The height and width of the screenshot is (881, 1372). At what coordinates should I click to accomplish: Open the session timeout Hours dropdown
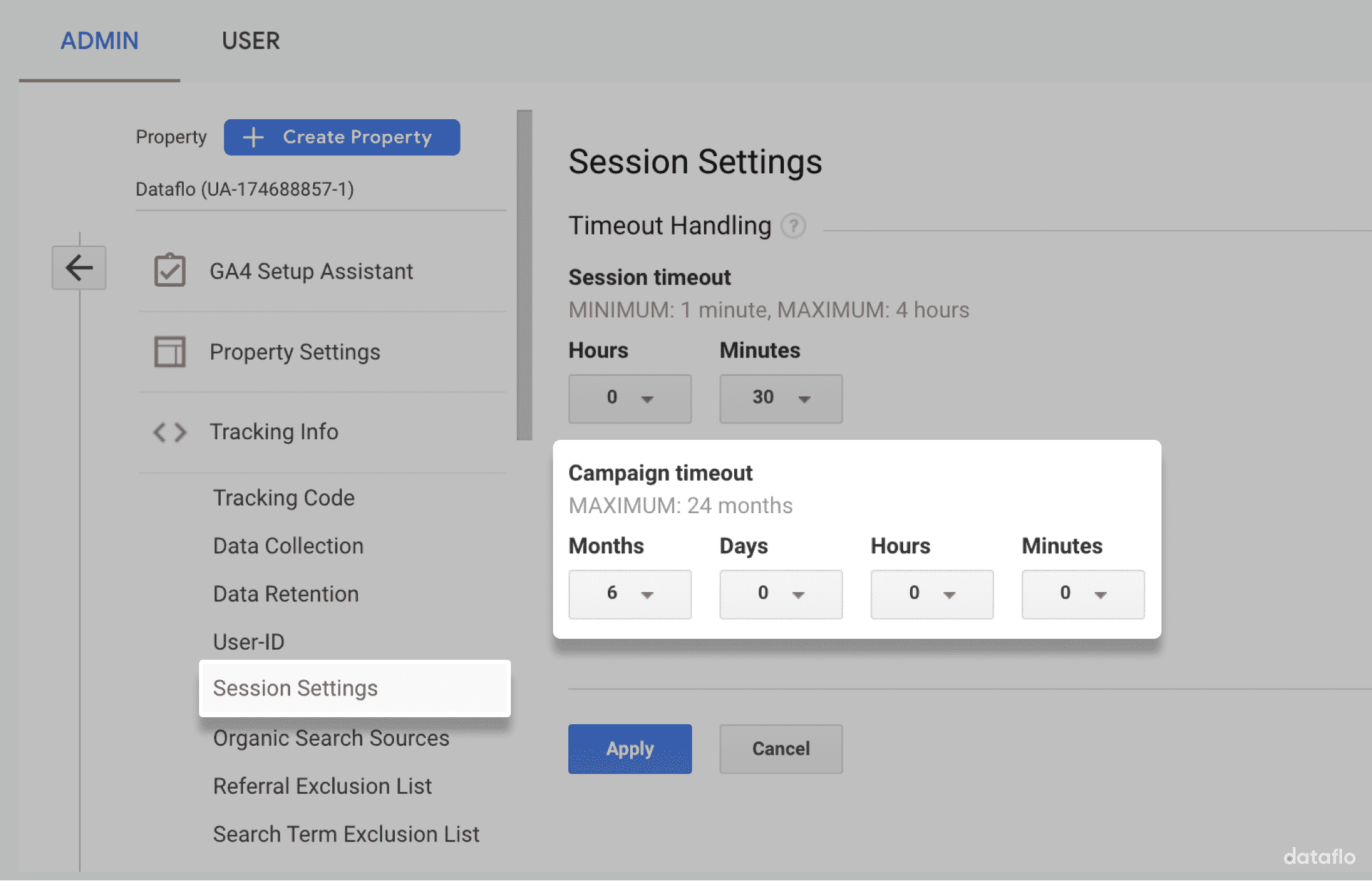[630, 398]
